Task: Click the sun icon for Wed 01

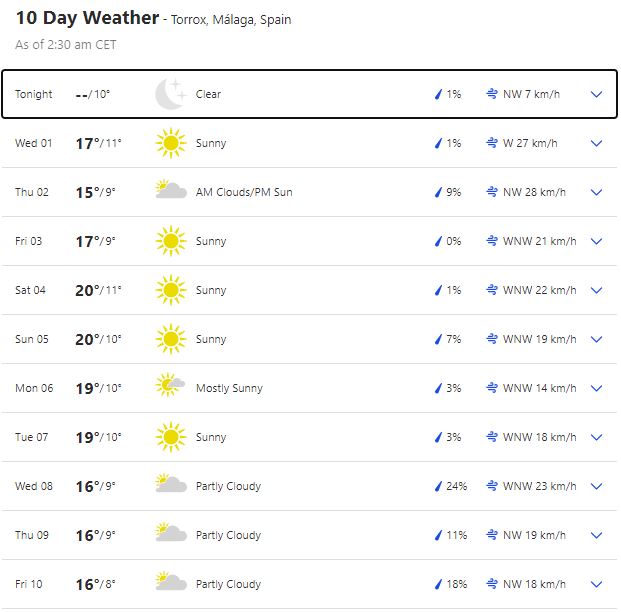Action: coord(171,143)
